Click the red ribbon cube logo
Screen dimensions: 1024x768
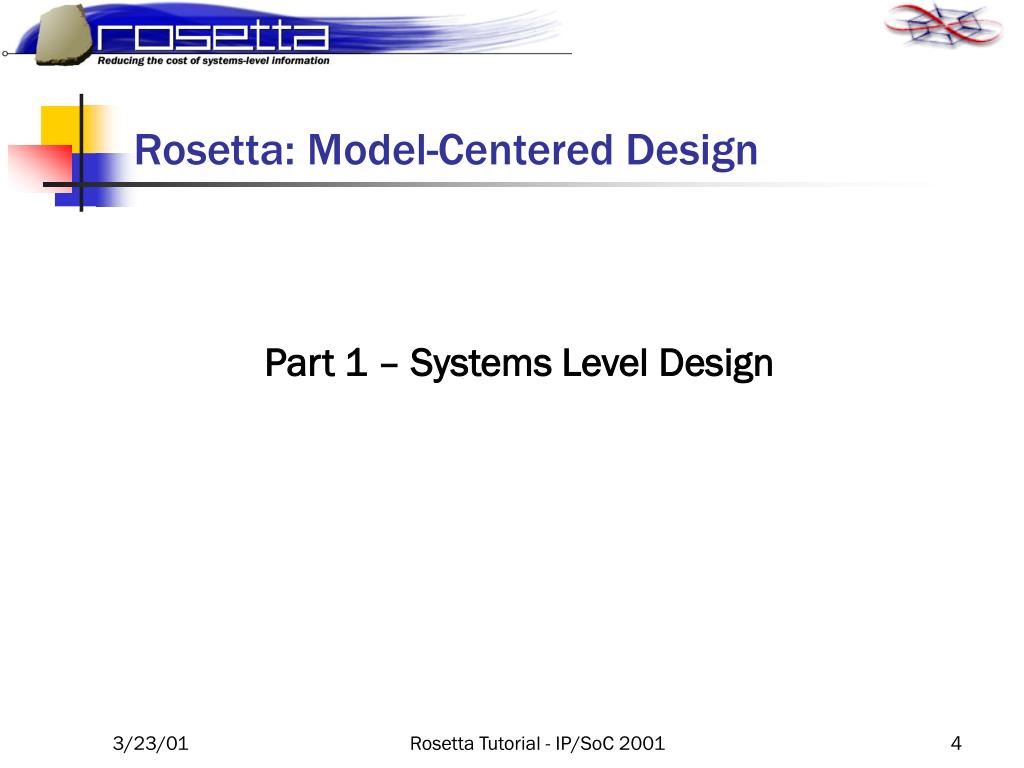(x=944, y=25)
